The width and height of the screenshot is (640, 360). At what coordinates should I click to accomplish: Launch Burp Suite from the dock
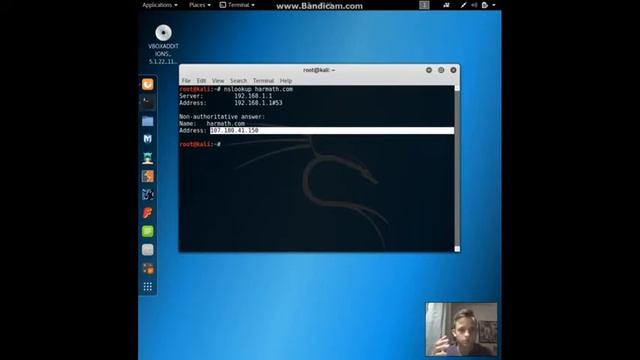tap(148, 176)
